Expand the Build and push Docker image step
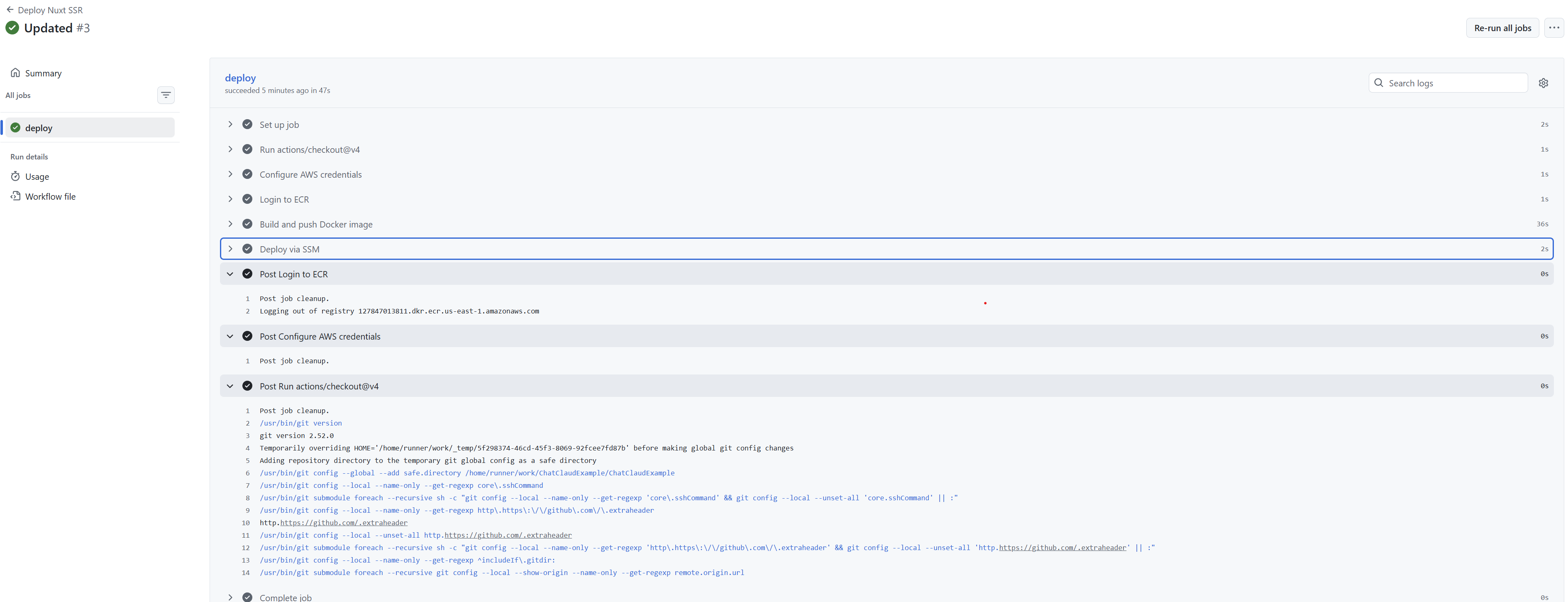This screenshot has height=602, width=1568. click(x=230, y=224)
